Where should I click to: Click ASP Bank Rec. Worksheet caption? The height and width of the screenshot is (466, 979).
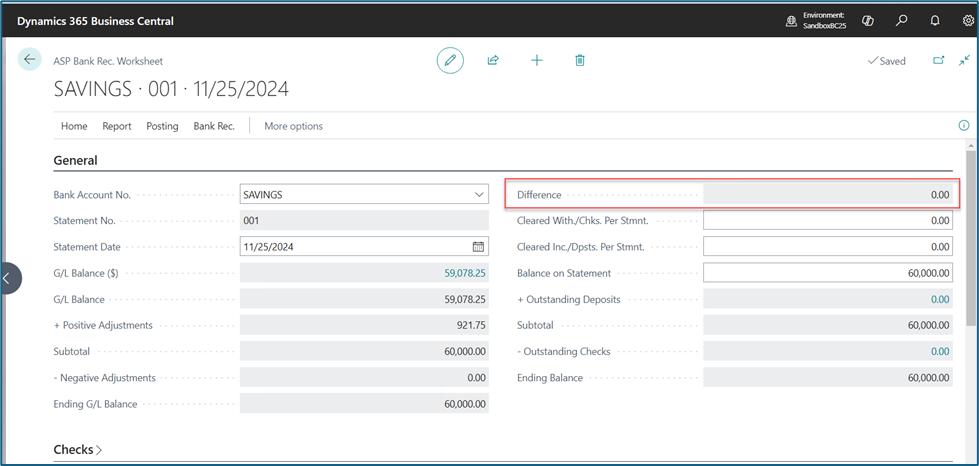coord(109,61)
